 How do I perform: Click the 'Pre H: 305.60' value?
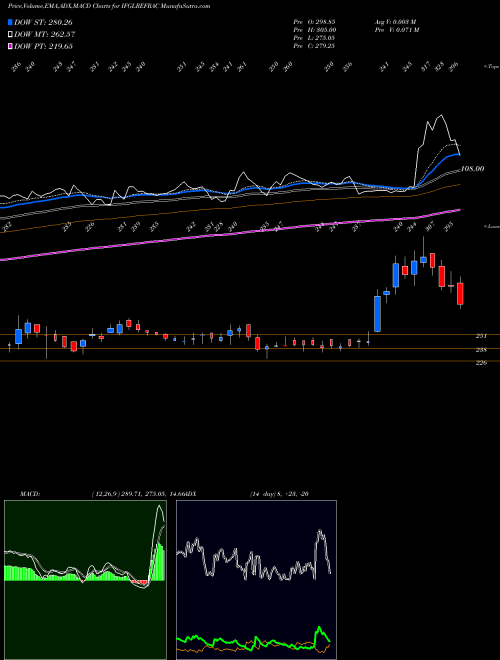[x=314, y=30]
